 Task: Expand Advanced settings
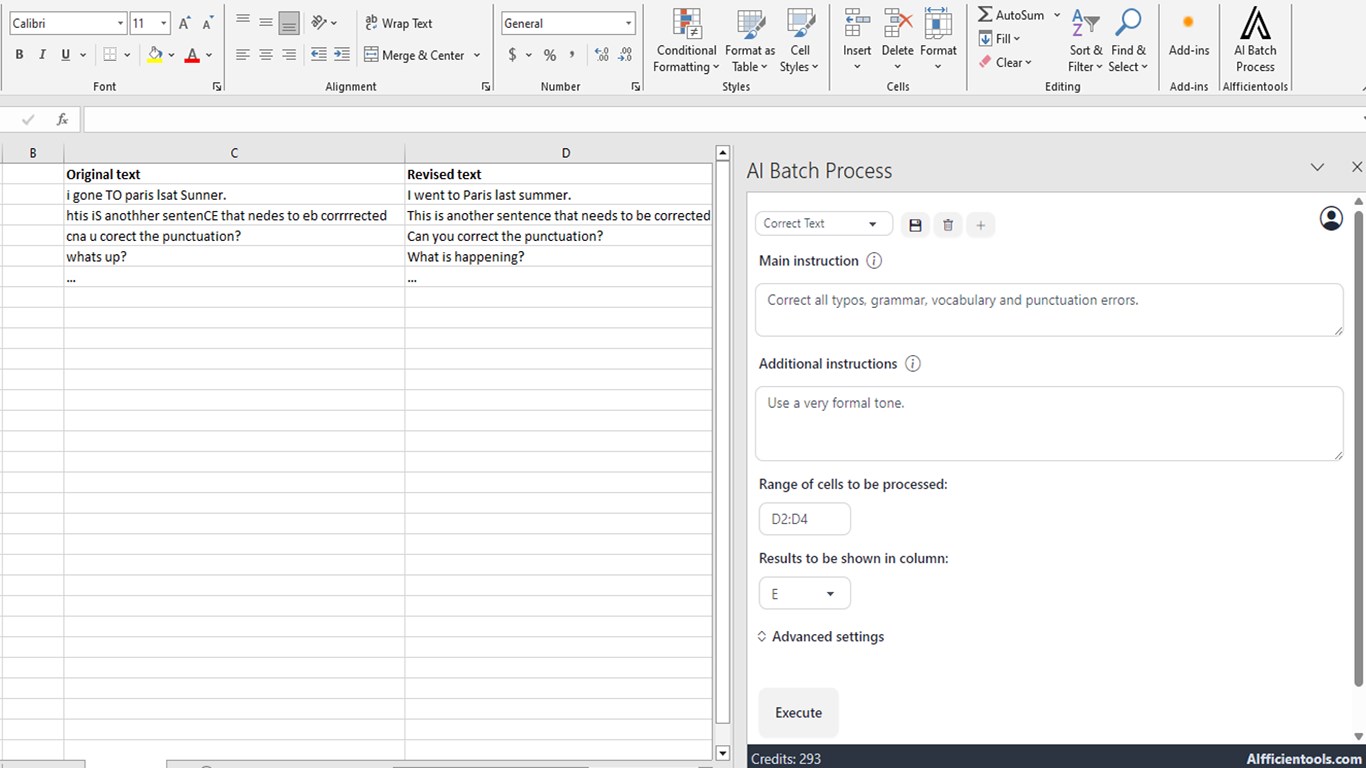pos(820,637)
